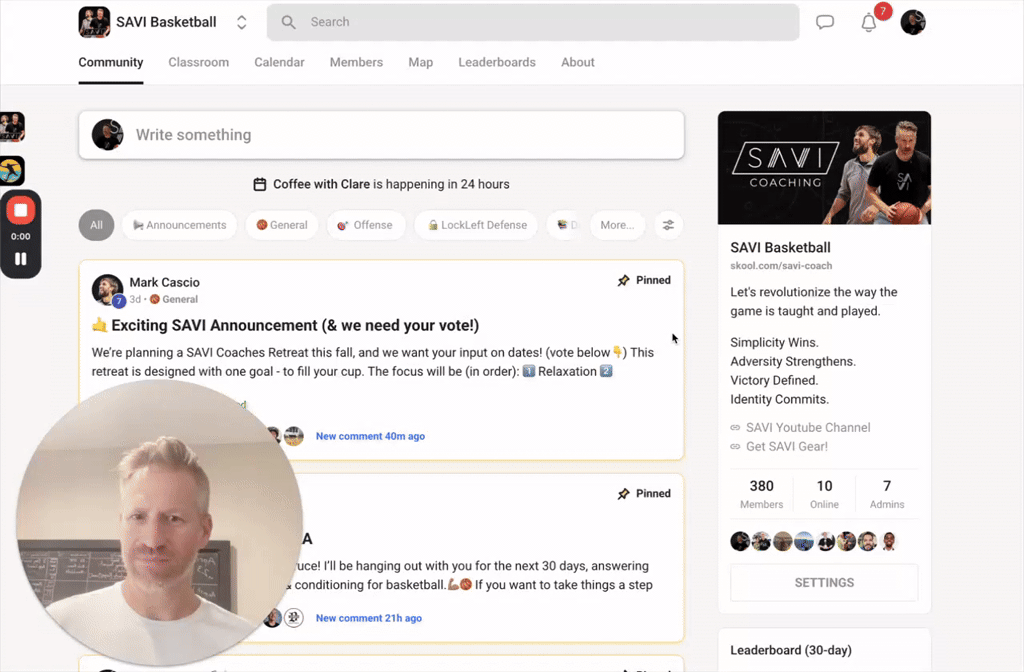
Task: Open feed filter settings icon
Action: click(668, 225)
